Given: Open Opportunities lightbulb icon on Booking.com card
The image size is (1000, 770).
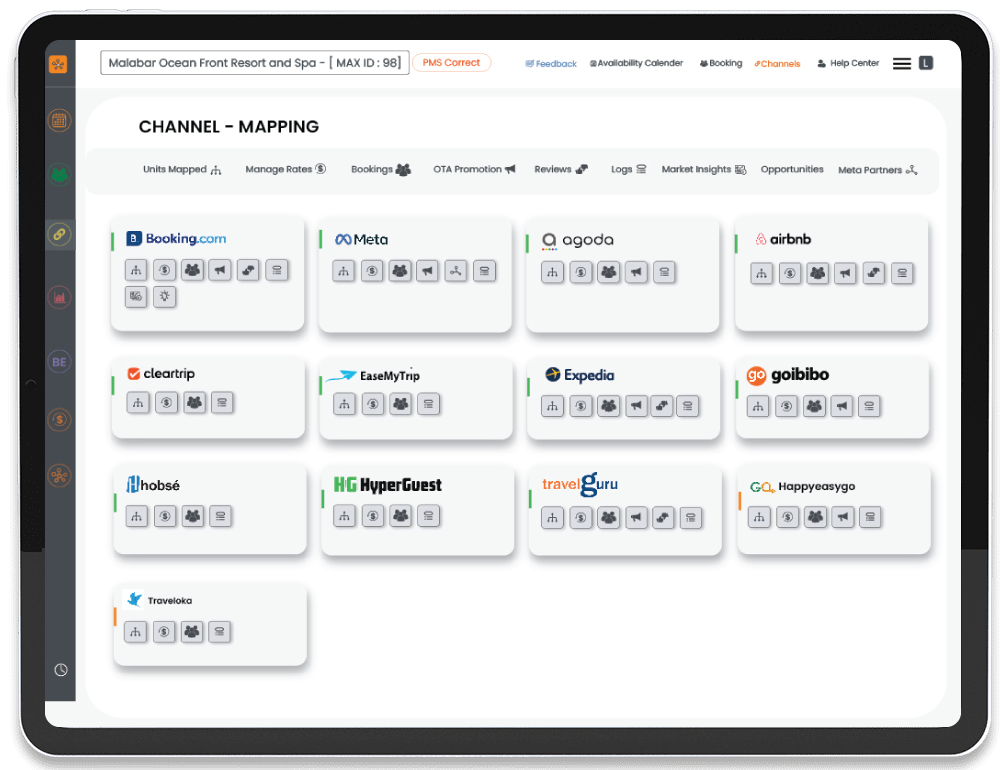Looking at the screenshot, I should 164,296.
